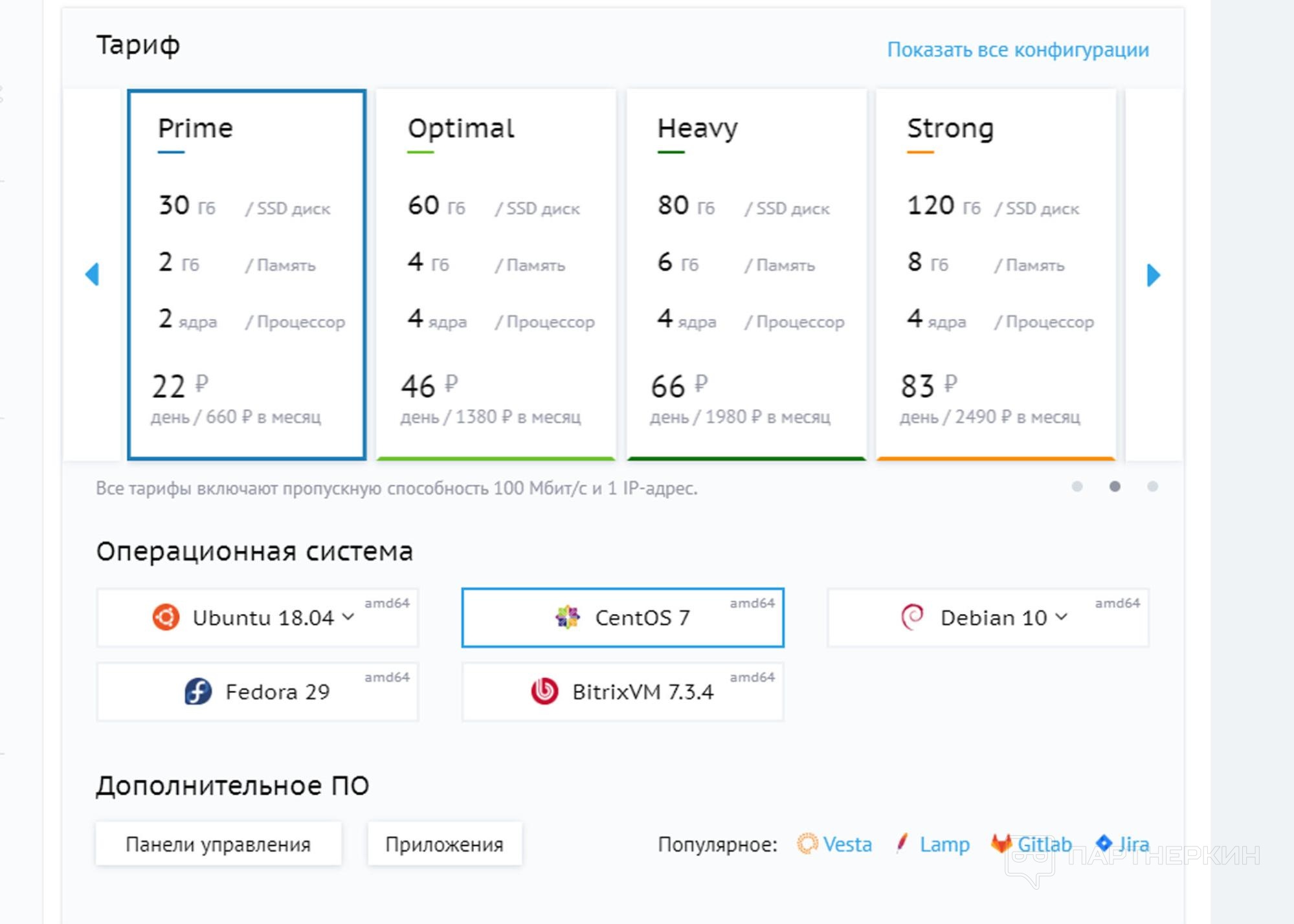Click the Операционная система heading
Viewport: 1294px width, 924px height.
coord(254,551)
